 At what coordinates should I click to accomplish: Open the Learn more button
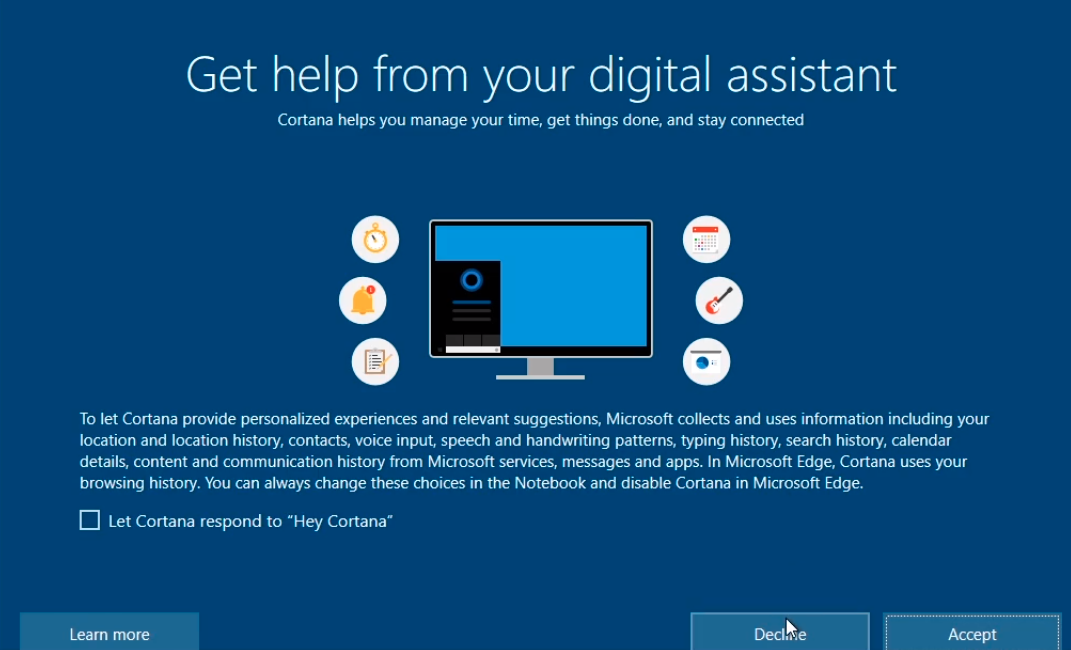109,632
